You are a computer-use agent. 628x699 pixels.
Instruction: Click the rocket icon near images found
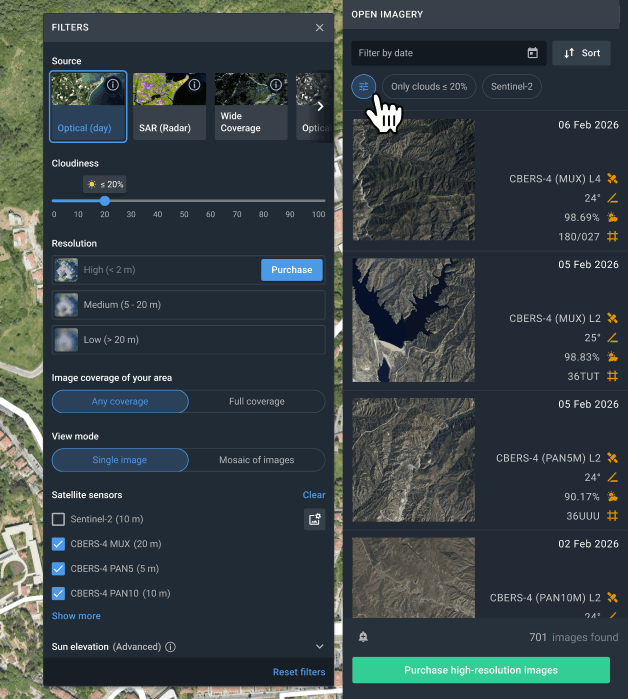pos(363,637)
